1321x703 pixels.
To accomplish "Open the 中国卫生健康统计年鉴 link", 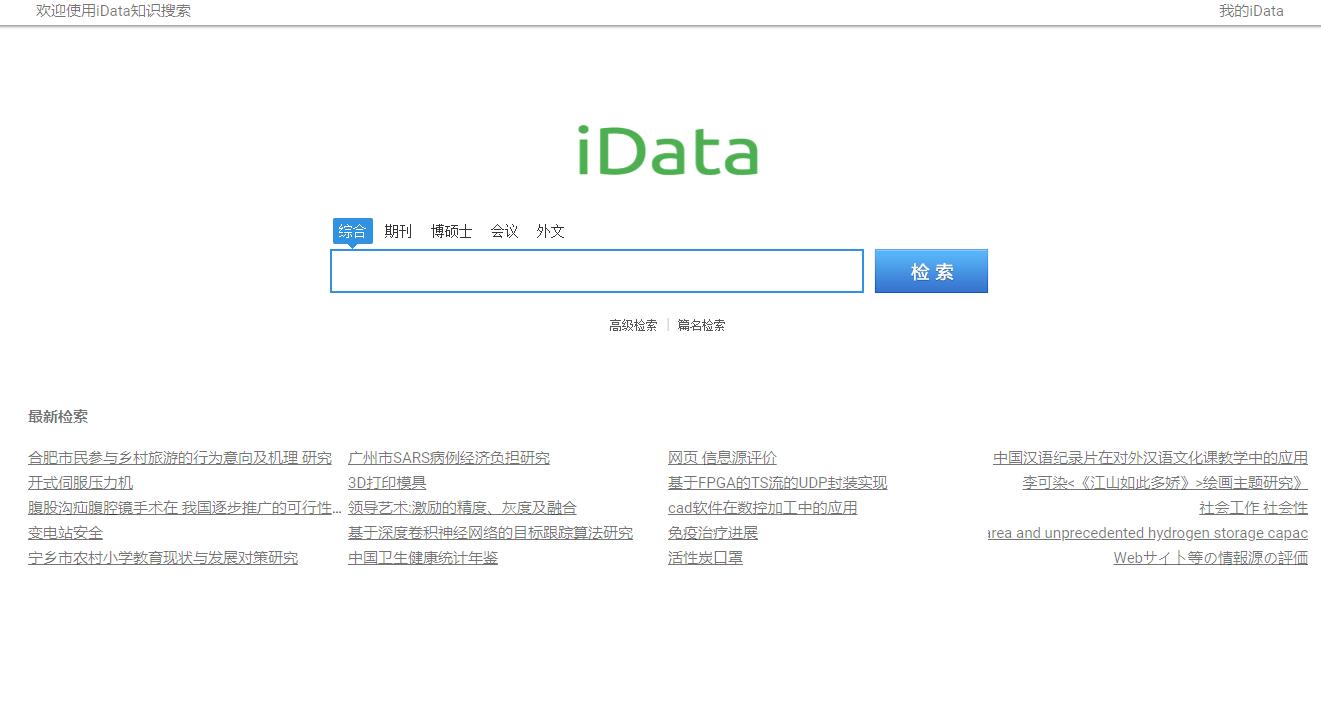I will 422,557.
